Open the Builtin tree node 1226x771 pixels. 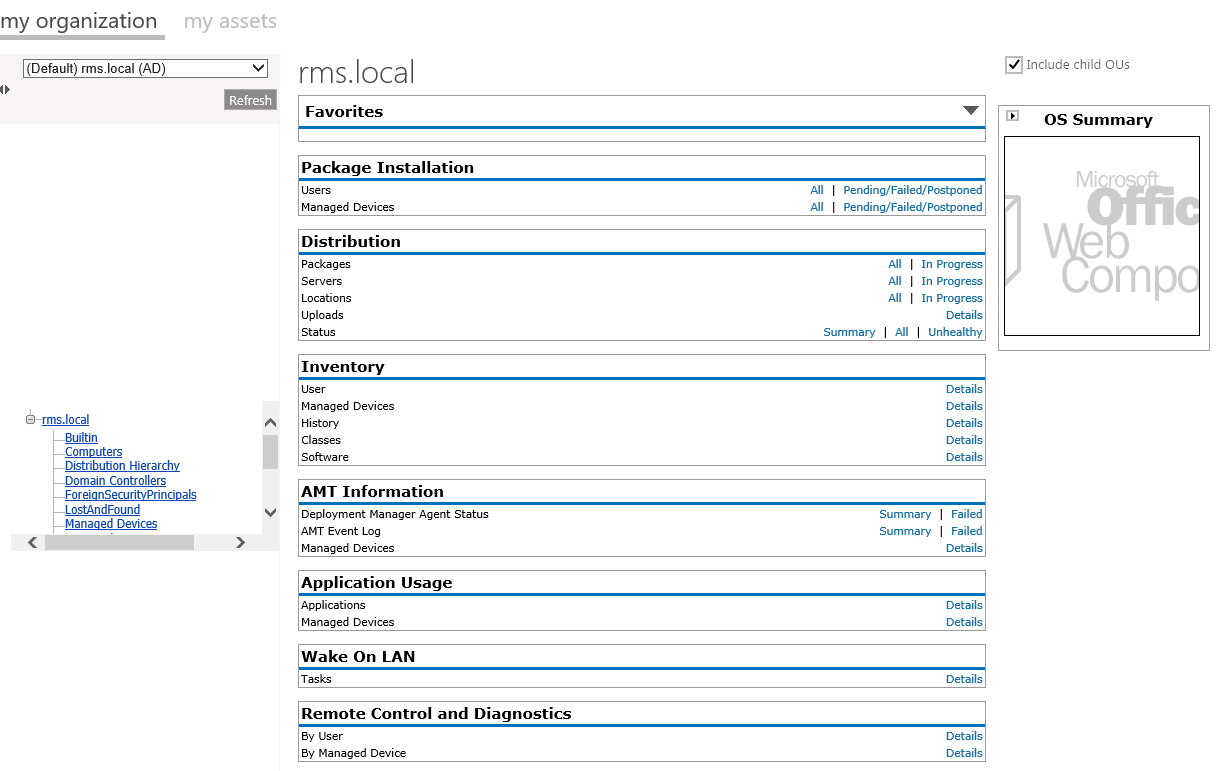(x=81, y=438)
